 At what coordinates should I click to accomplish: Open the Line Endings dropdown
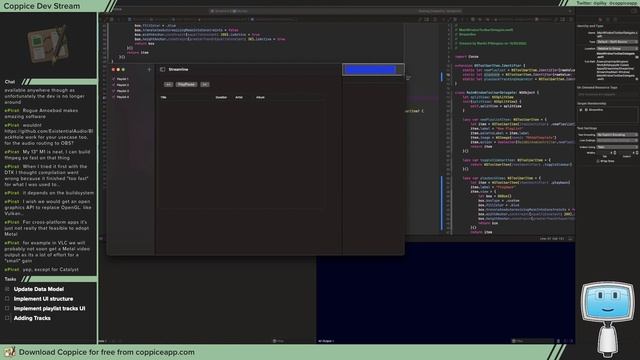(616, 141)
